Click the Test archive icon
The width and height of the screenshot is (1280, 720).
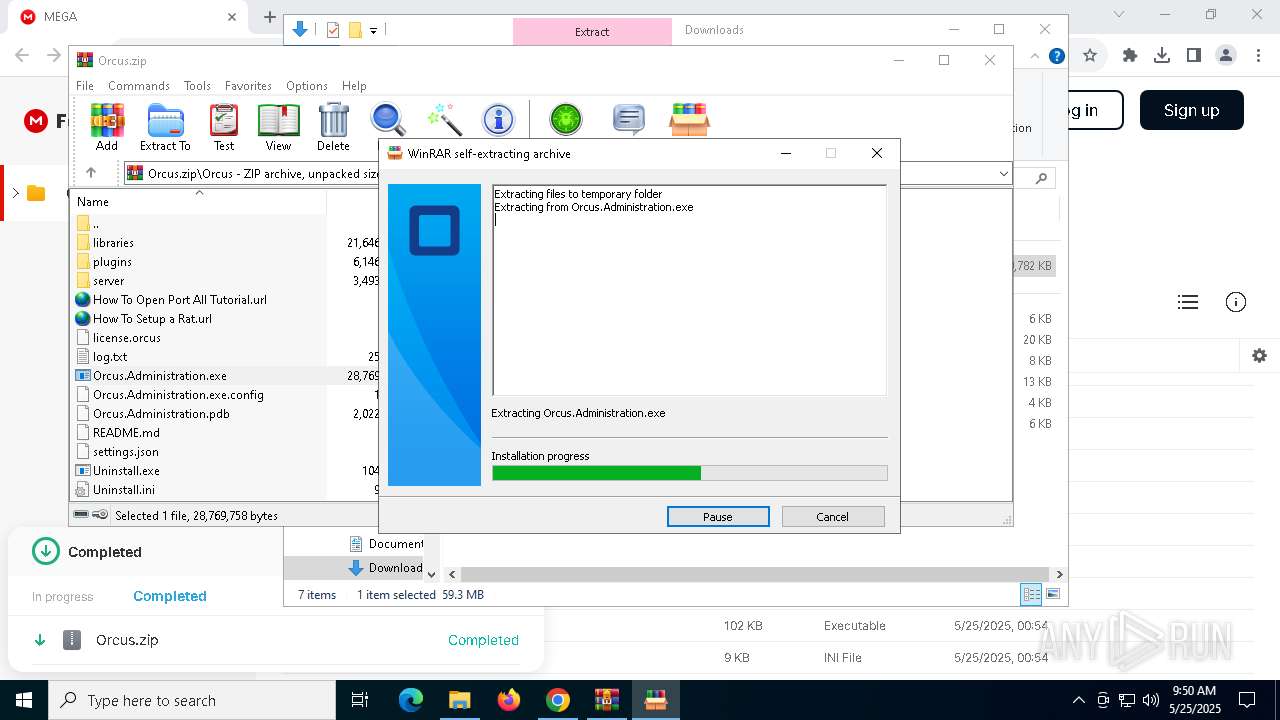(x=224, y=127)
